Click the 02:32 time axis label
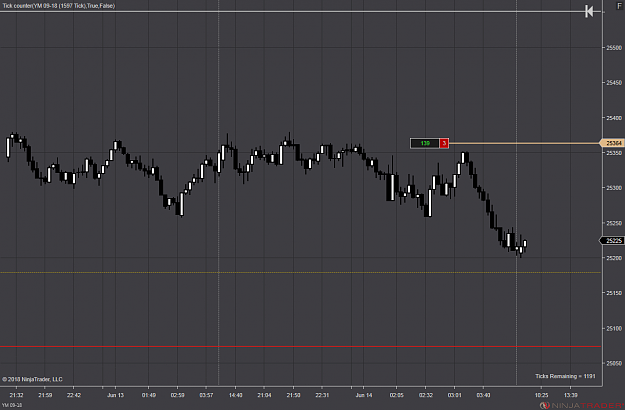625x410 pixels. click(425, 395)
